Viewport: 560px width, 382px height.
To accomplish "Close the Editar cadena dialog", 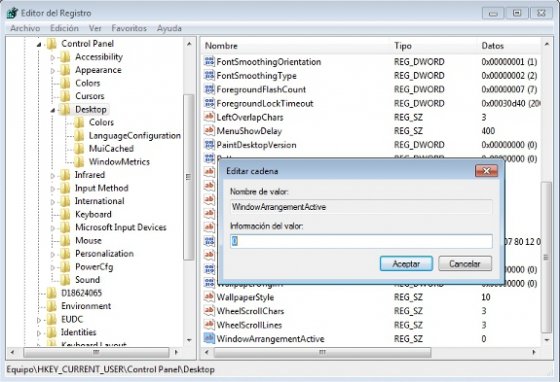I will coord(486,171).
